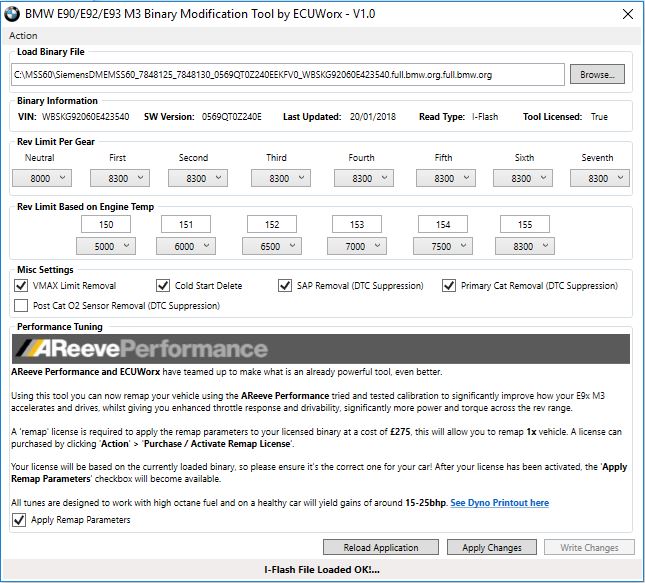
Task: Open the 7500 rev limit temp dropdown
Action: coord(443,246)
